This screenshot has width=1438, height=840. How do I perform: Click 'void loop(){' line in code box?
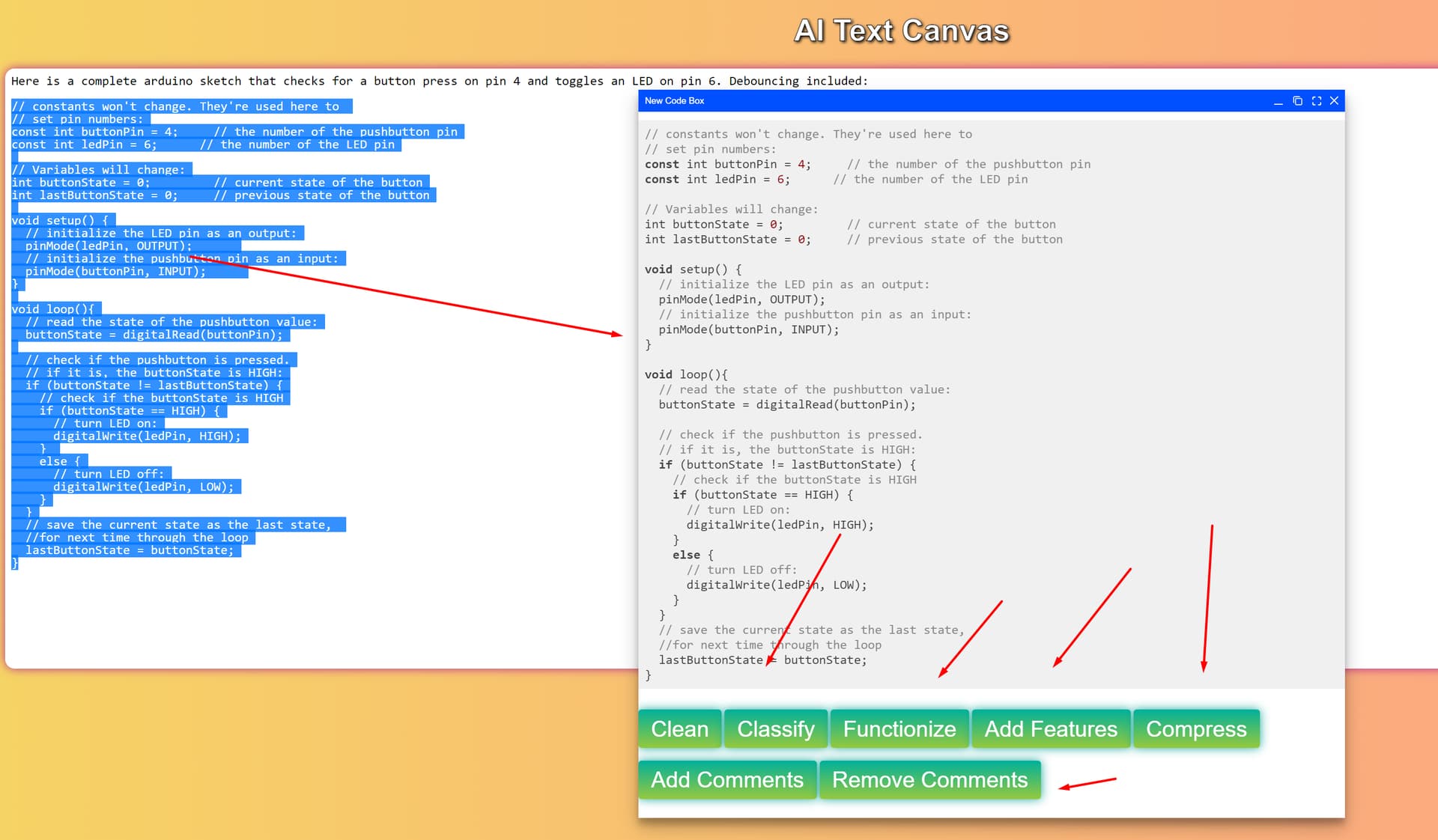(x=685, y=374)
